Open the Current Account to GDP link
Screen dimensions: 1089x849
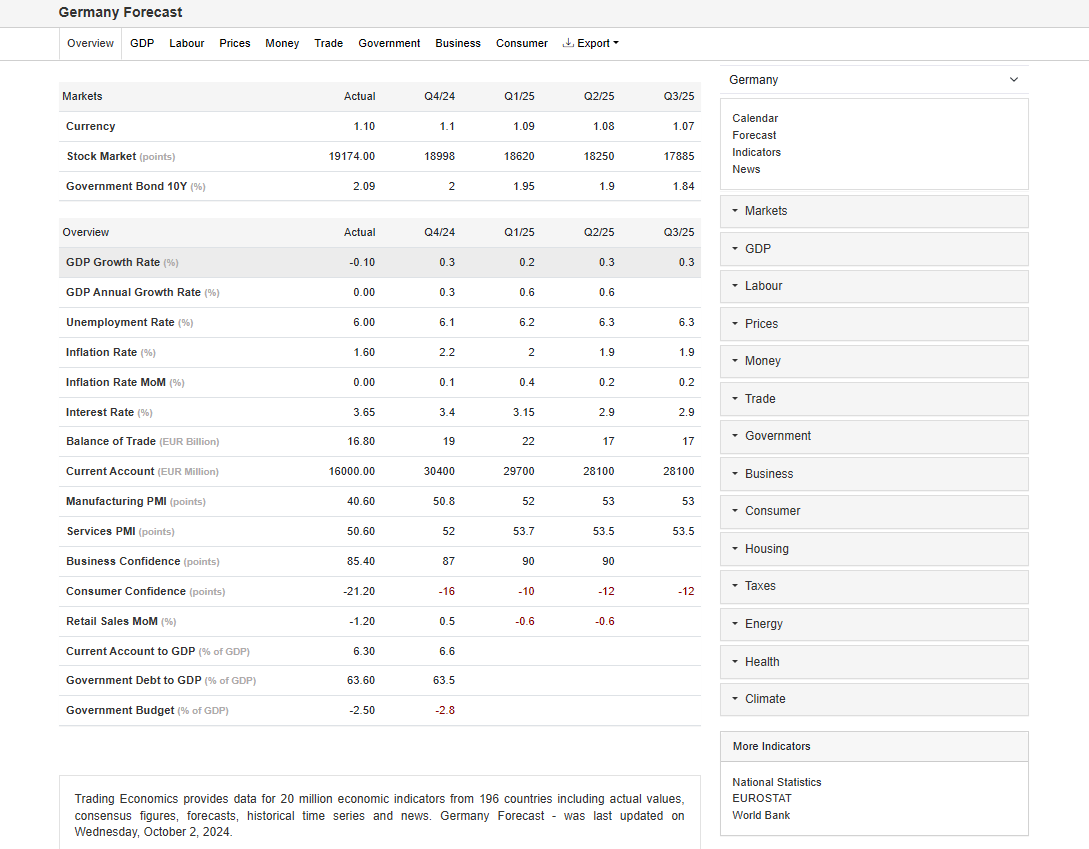point(131,652)
